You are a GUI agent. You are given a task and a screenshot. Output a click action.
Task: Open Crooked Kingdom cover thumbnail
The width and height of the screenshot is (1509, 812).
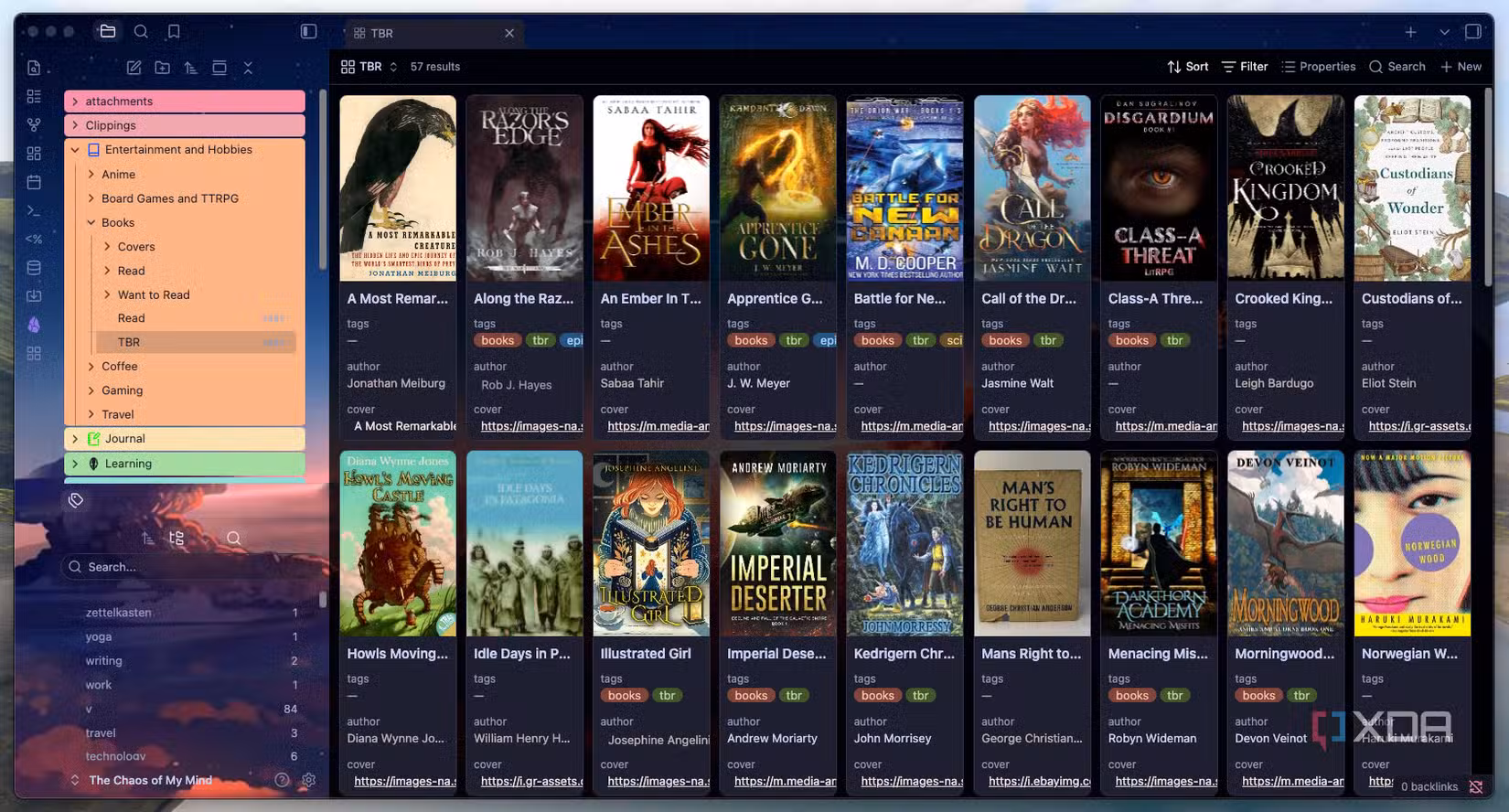(x=1286, y=188)
